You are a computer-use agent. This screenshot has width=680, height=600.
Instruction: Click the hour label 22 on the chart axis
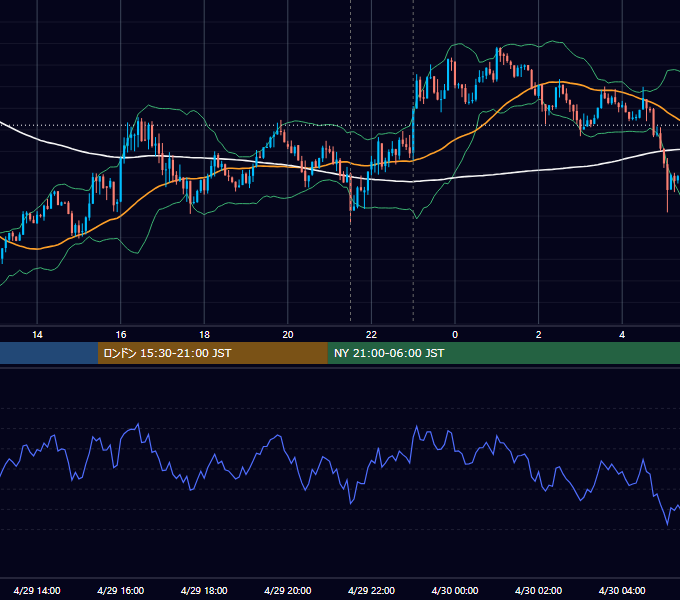click(x=371, y=335)
